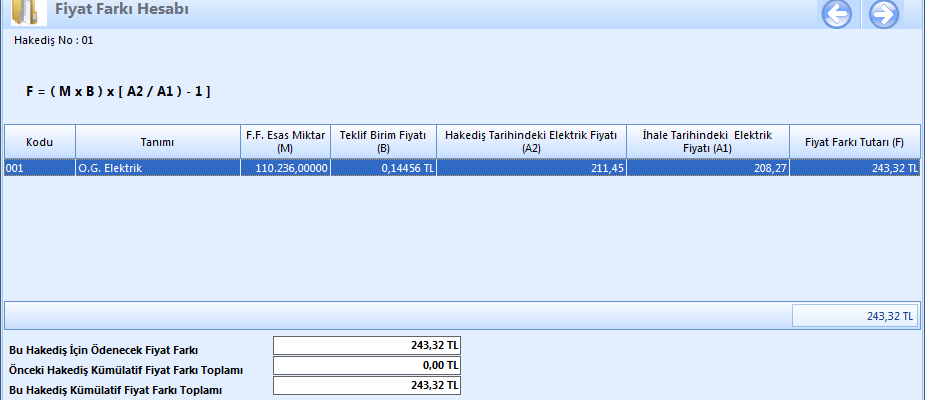The image size is (925, 400).
Task: Select the O.G. Elektrik row
Action: tap(157, 168)
